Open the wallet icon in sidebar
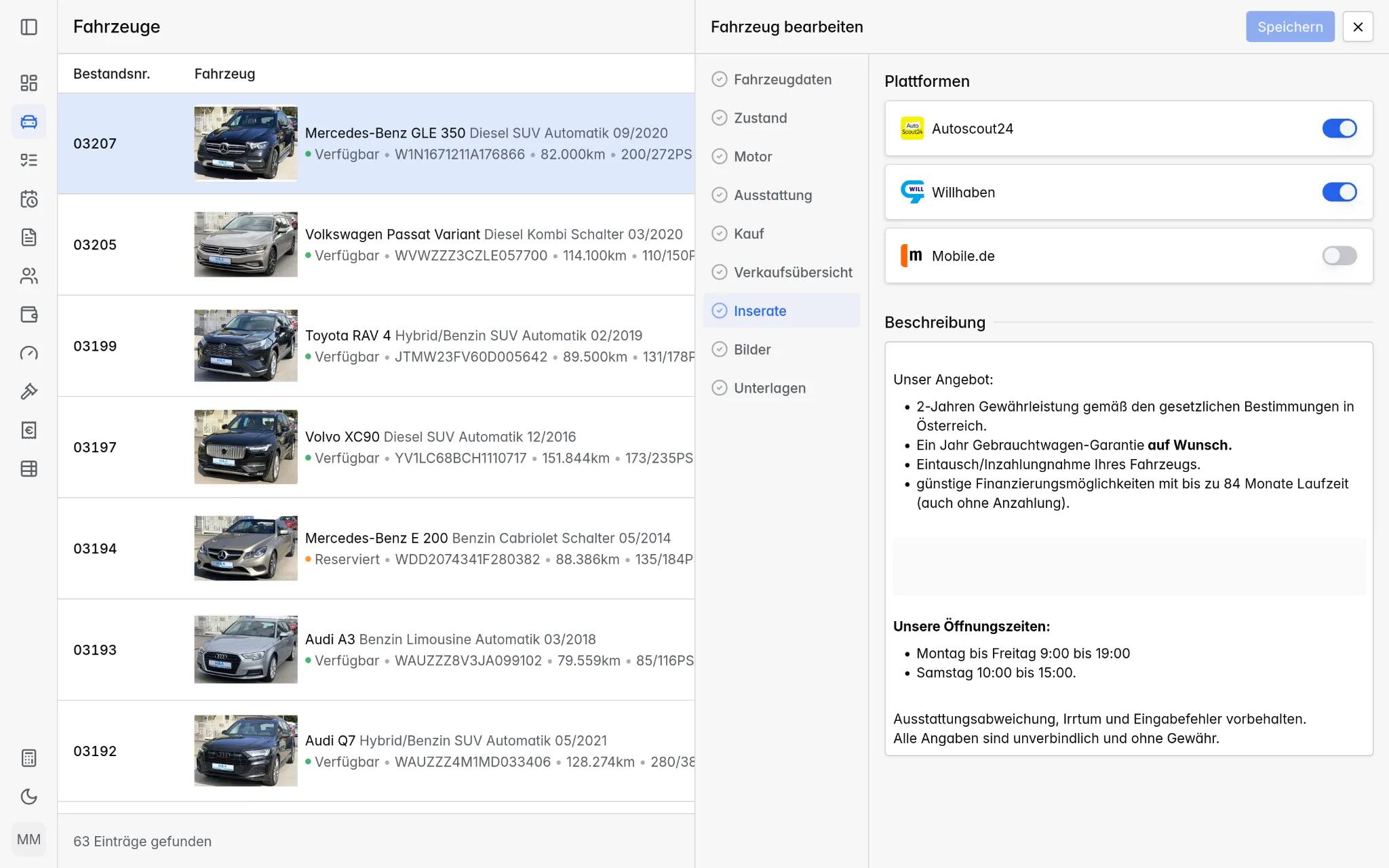 28,315
